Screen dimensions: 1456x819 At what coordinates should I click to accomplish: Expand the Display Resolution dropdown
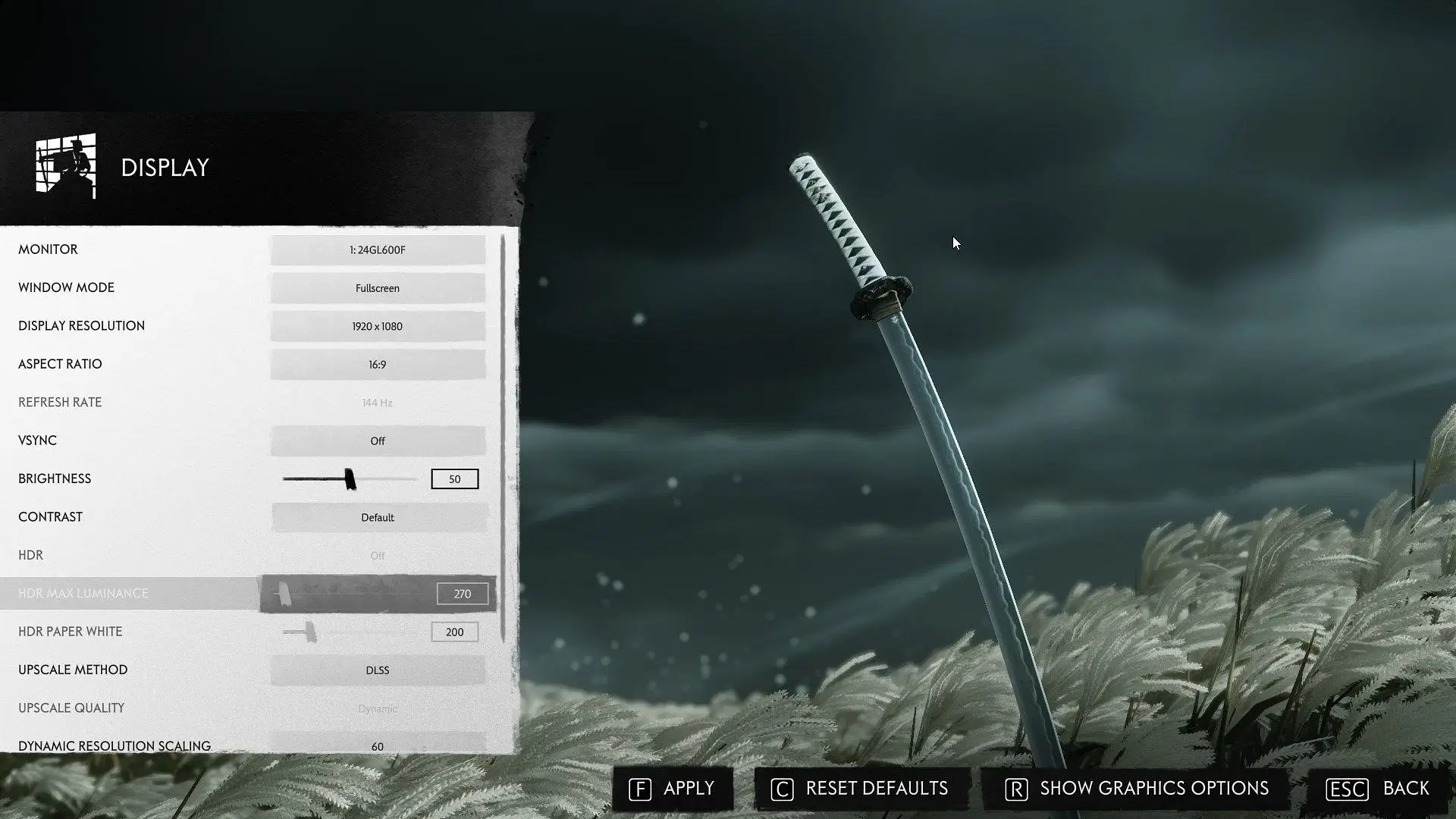378,325
